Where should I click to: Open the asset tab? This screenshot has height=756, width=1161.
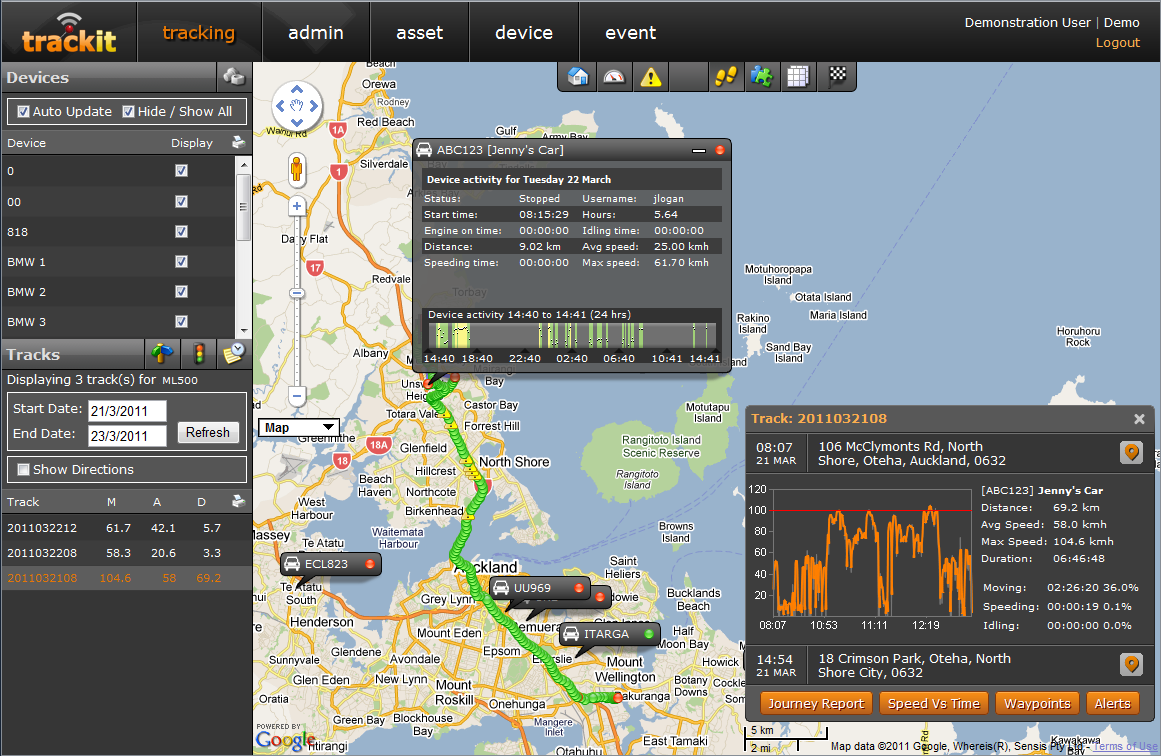[419, 33]
